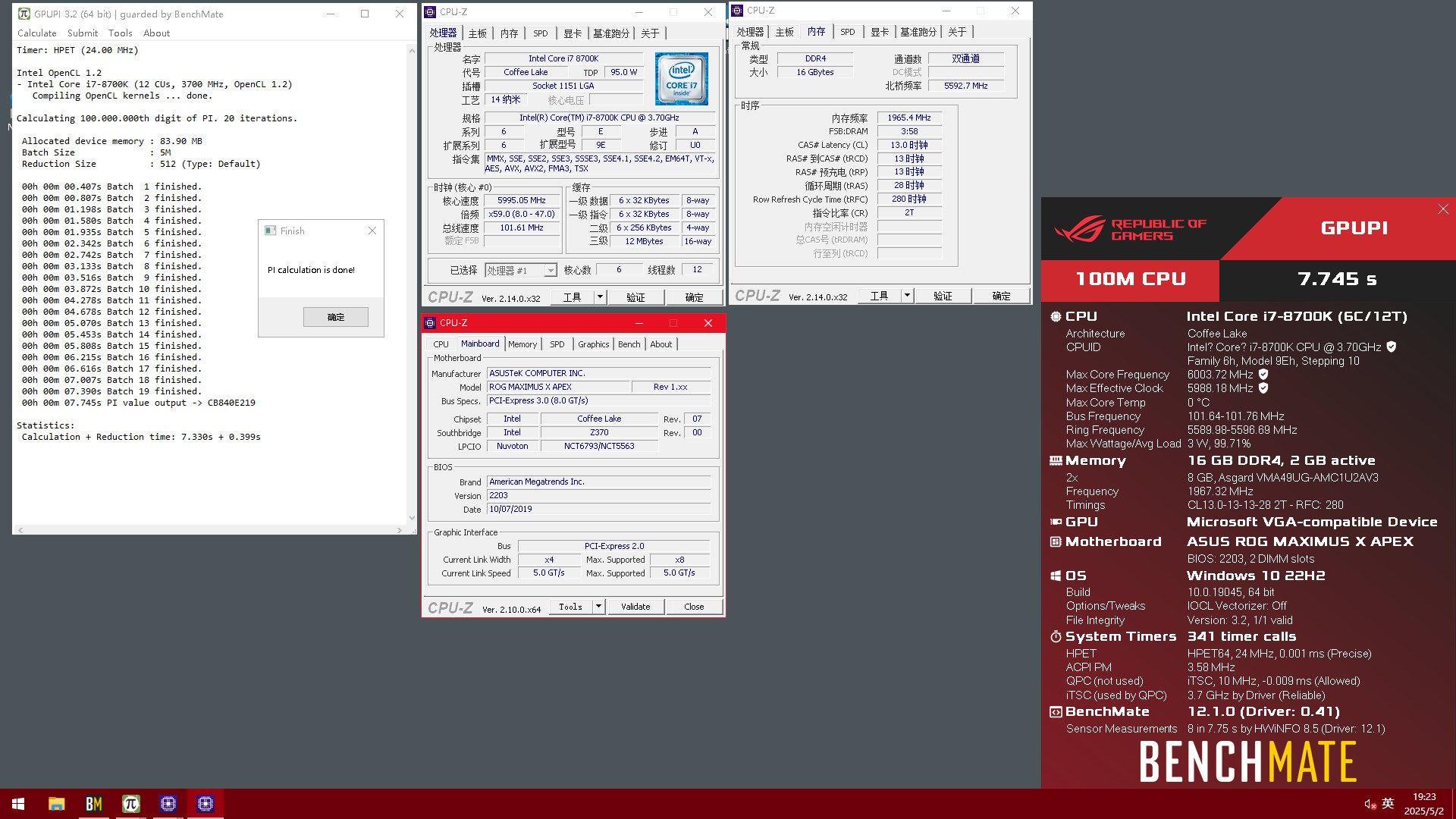The image size is (1456, 819).
Task: Open CPU tab in English CPU-Z window
Action: pos(441,344)
